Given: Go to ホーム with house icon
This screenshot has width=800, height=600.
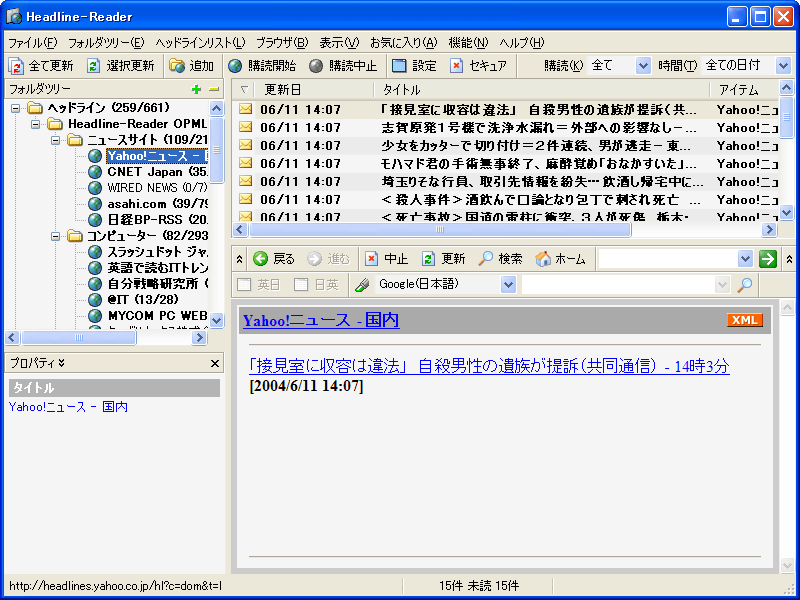Looking at the screenshot, I should 543,259.
